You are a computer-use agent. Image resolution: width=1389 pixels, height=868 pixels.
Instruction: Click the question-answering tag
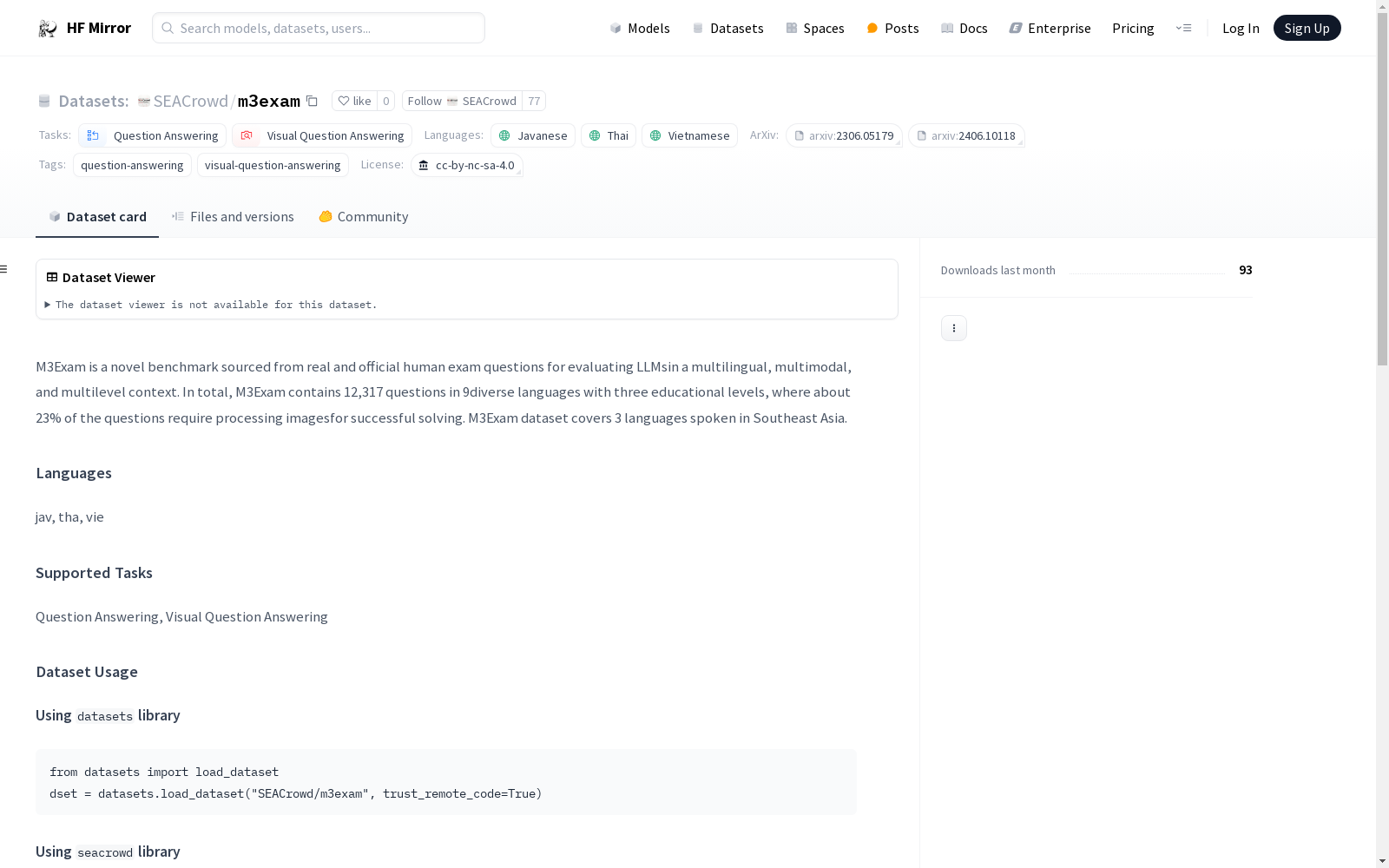[132, 165]
